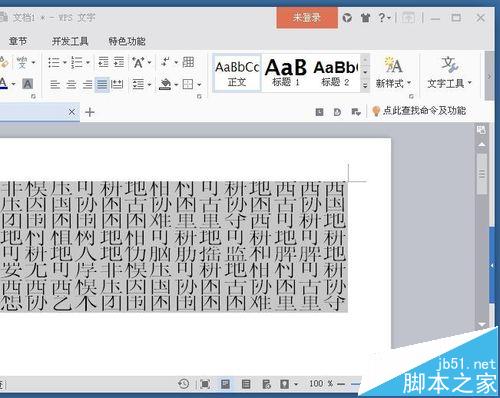Open the help question mark menu
Screen dimensions: 500x398
(x=384, y=17)
